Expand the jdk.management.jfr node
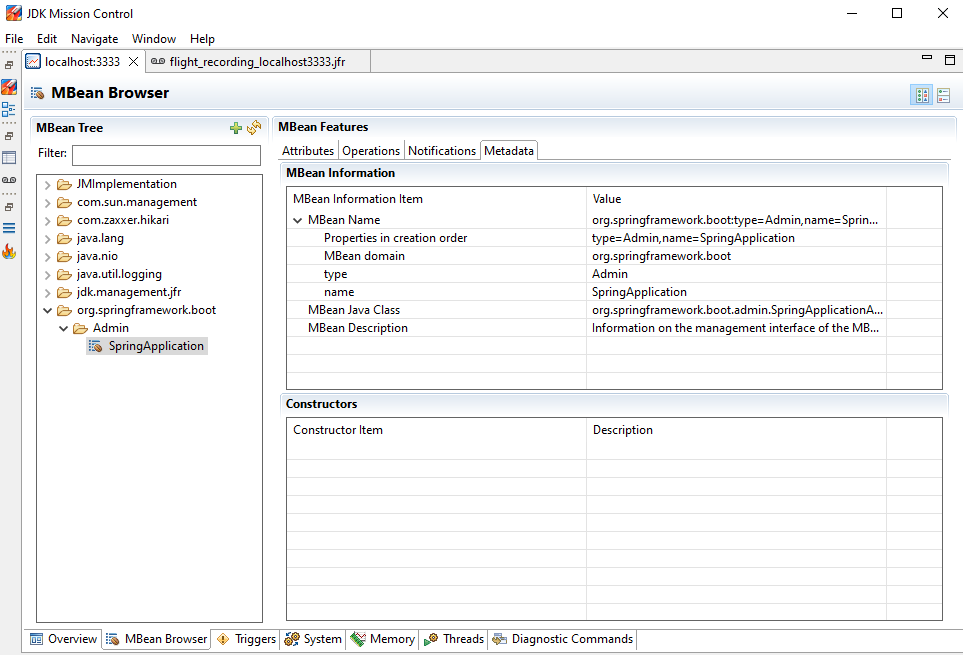The image size is (965, 659). [47, 293]
